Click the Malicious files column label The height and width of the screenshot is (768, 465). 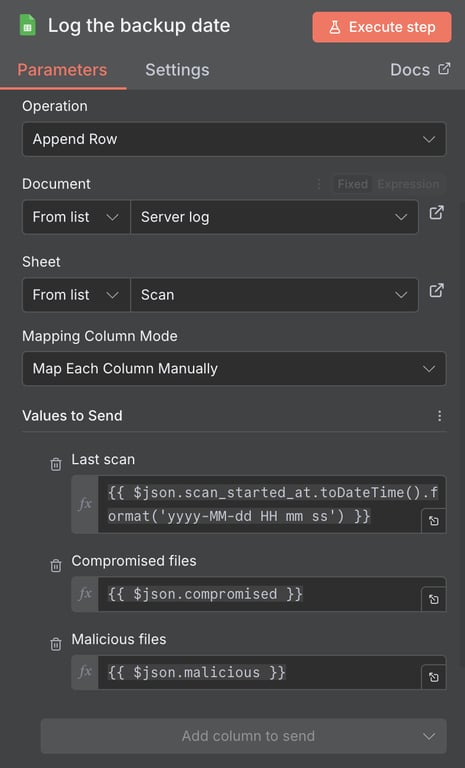click(x=119, y=639)
